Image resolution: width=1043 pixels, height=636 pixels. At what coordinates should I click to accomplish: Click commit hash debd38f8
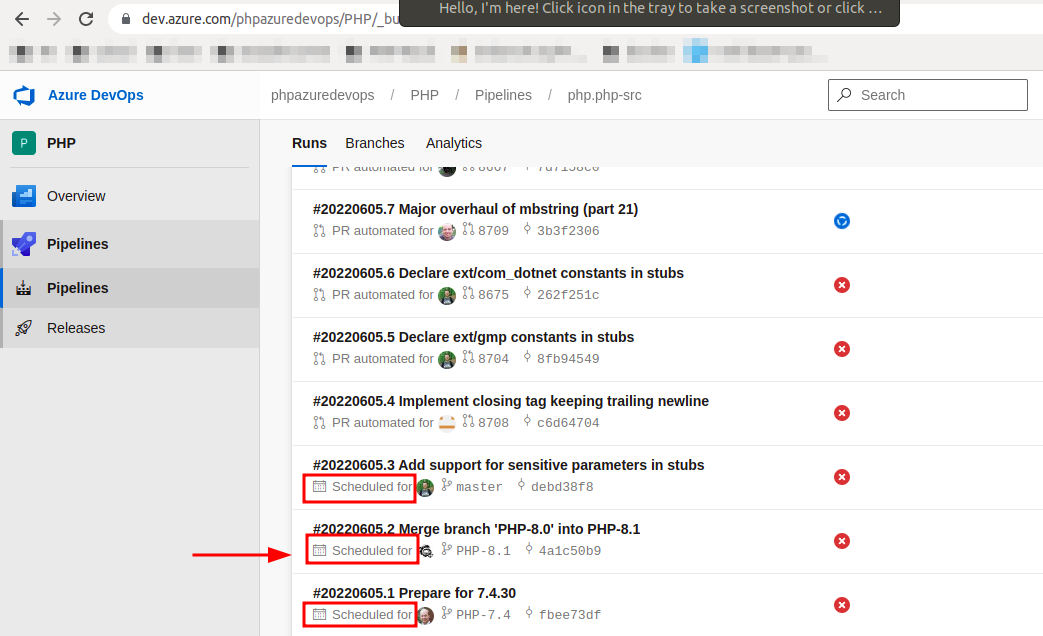click(x=562, y=487)
